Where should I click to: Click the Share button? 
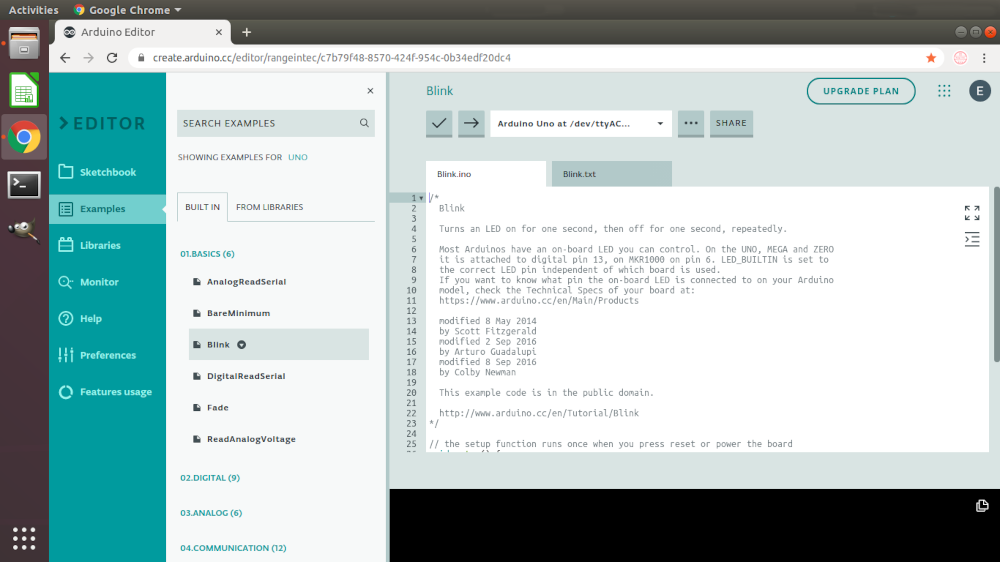point(731,123)
